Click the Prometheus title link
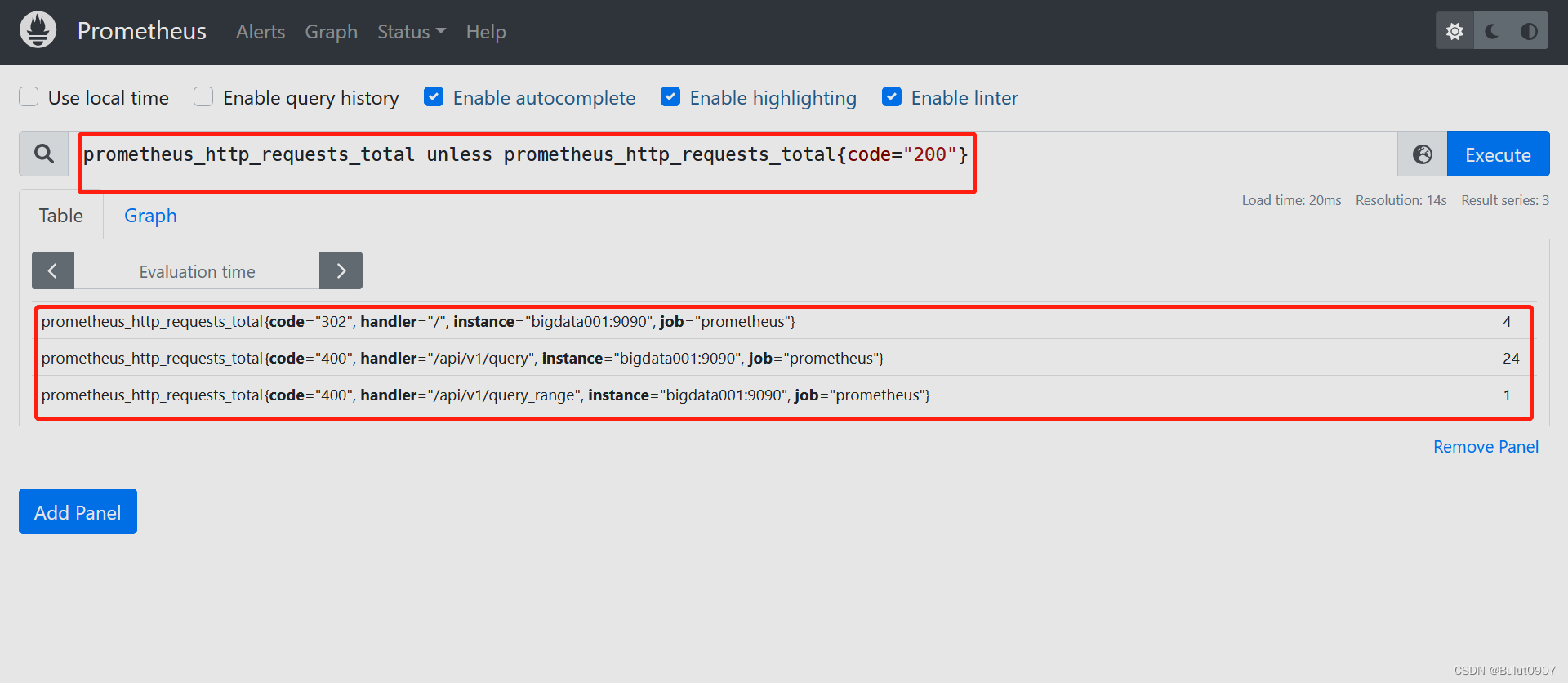The height and width of the screenshot is (683, 1568). [142, 31]
